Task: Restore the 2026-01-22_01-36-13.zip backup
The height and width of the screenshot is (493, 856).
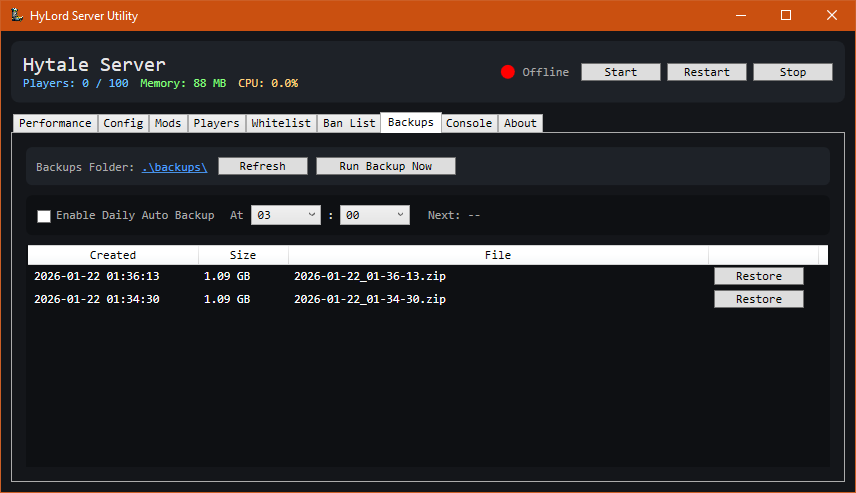Action: (759, 276)
